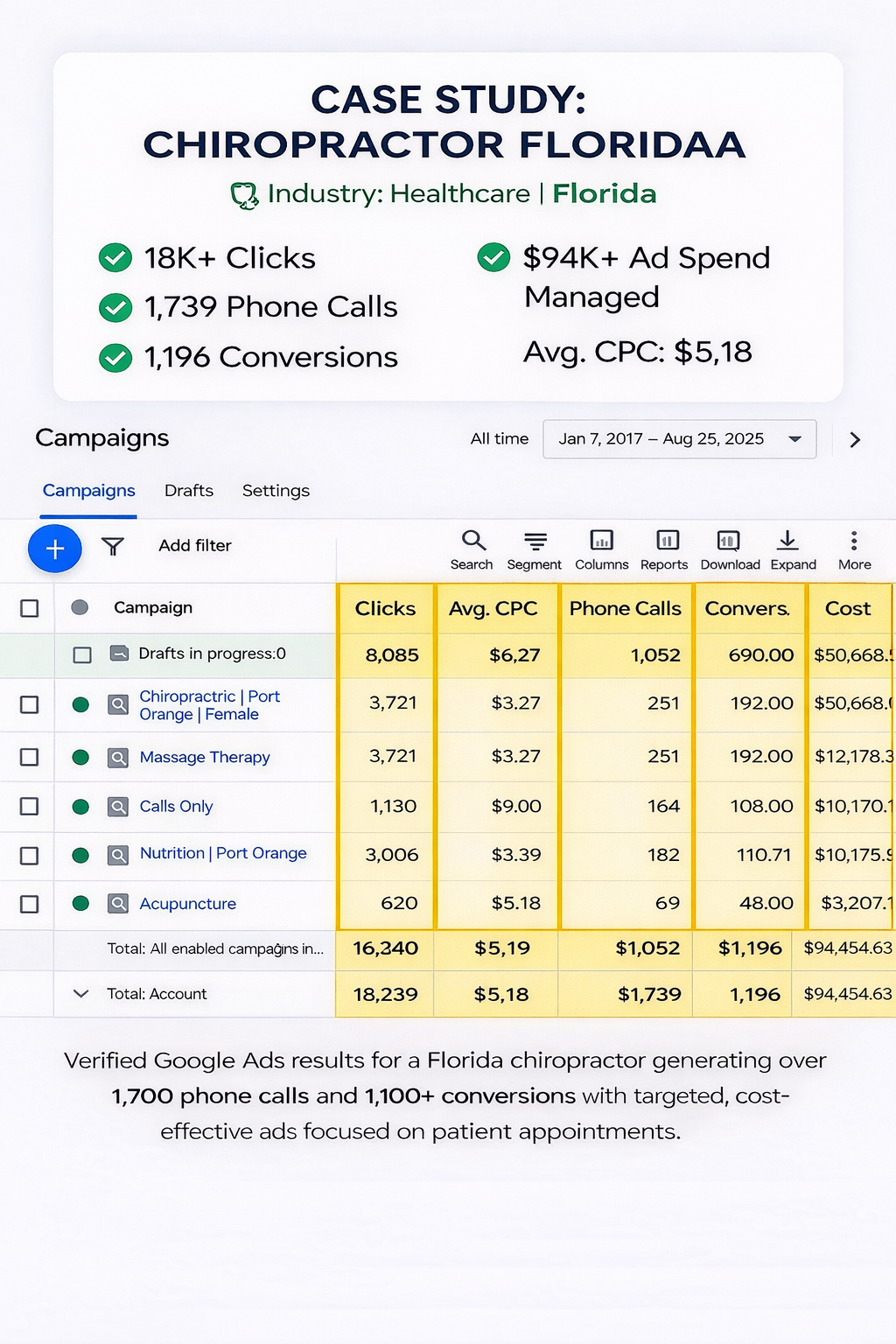Open the Search tool in toolbar
The image size is (896, 1344).
click(x=472, y=549)
